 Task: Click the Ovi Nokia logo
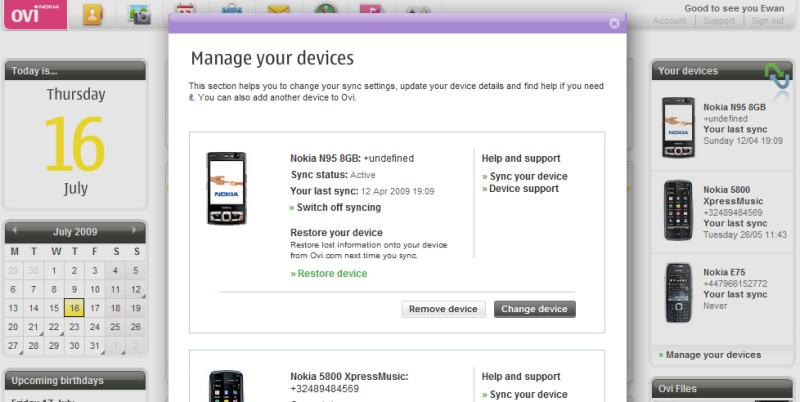point(33,14)
